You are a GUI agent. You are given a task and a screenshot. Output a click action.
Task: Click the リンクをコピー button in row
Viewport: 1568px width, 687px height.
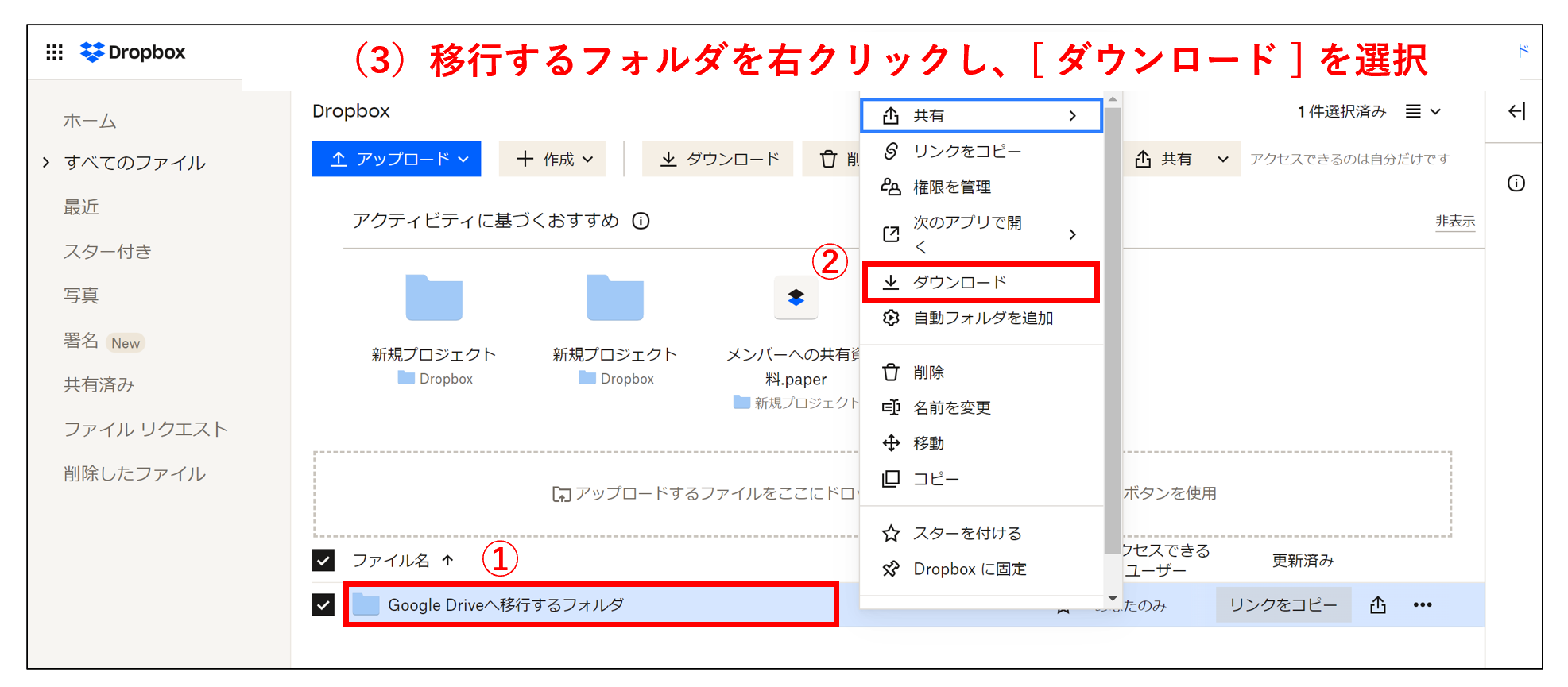point(1283,605)
